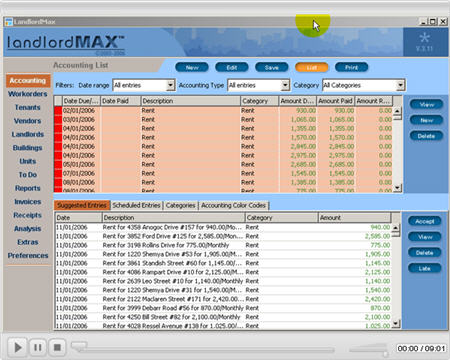Select Units in the sidebar
The height and width of the screenshot is (360, 450).
(28, 161)
